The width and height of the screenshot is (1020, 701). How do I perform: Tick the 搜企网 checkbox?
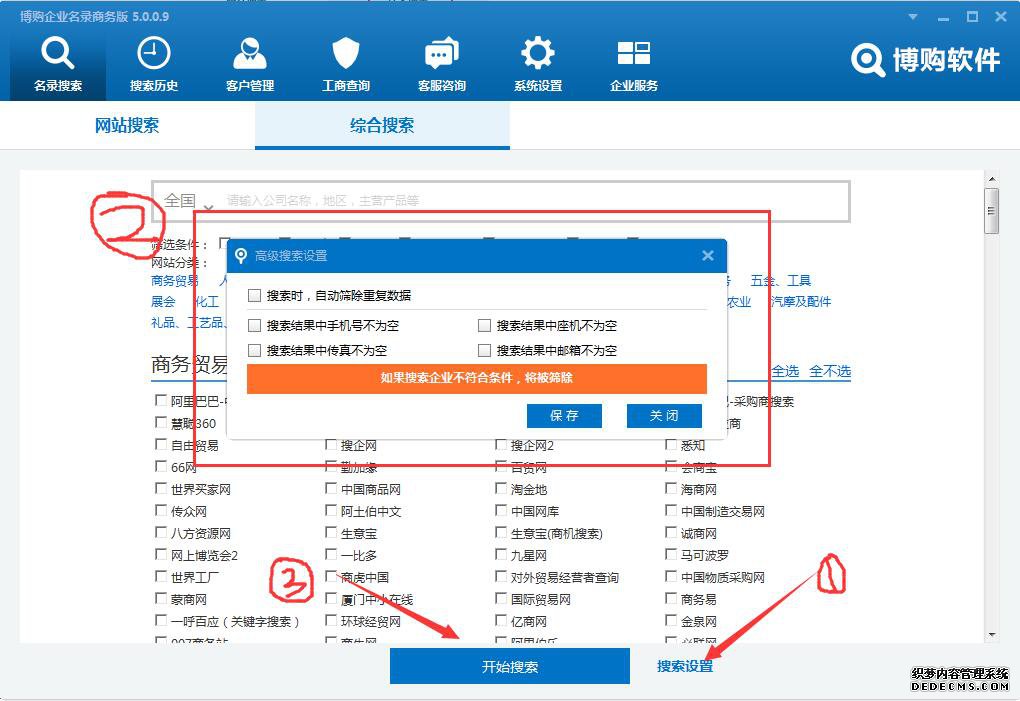(331, 445)
